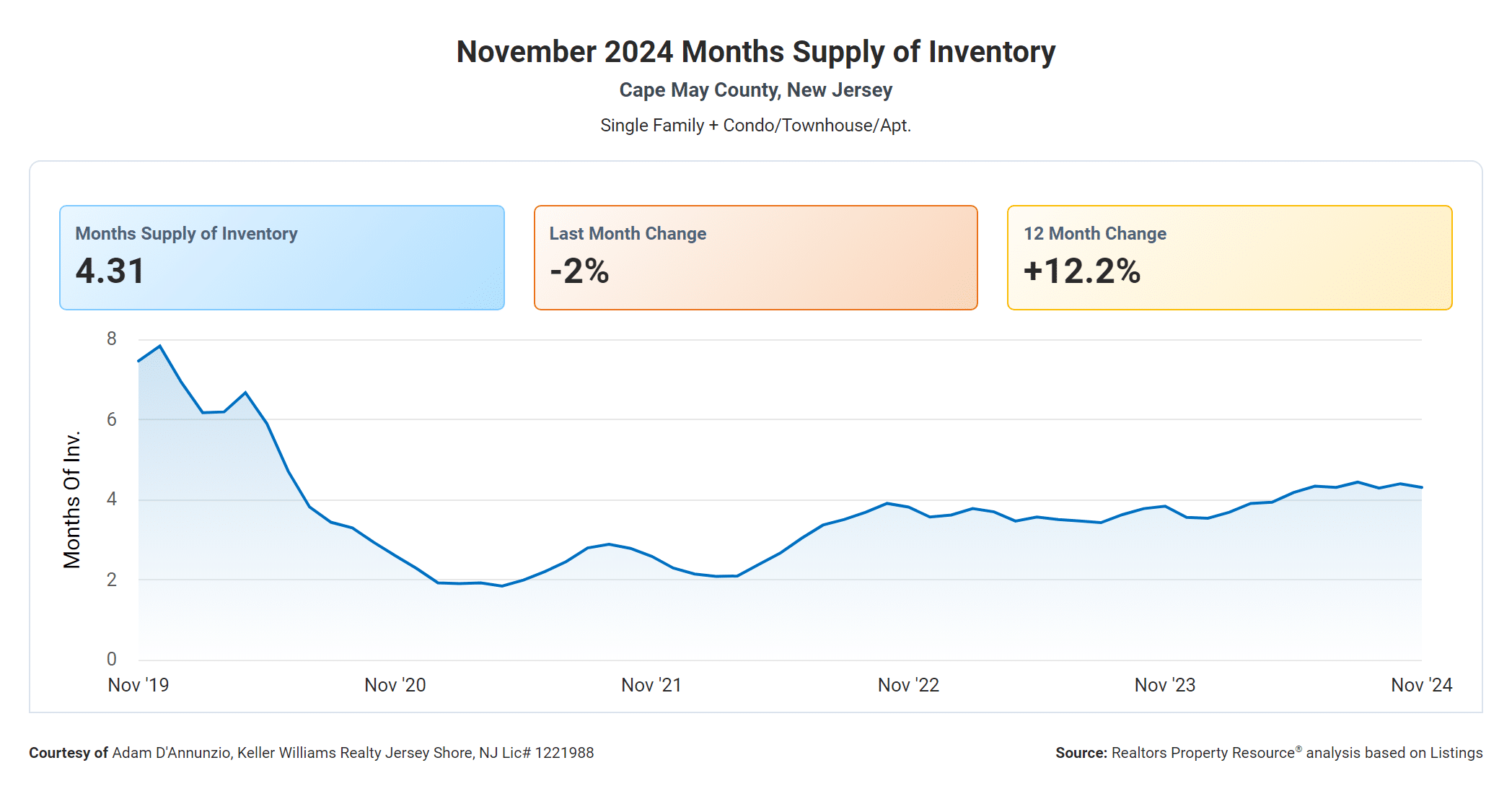Viewport: 1512px width, 794px height.
Task: Select the Nov '20 x-axis label
Action: coord(395,685)
